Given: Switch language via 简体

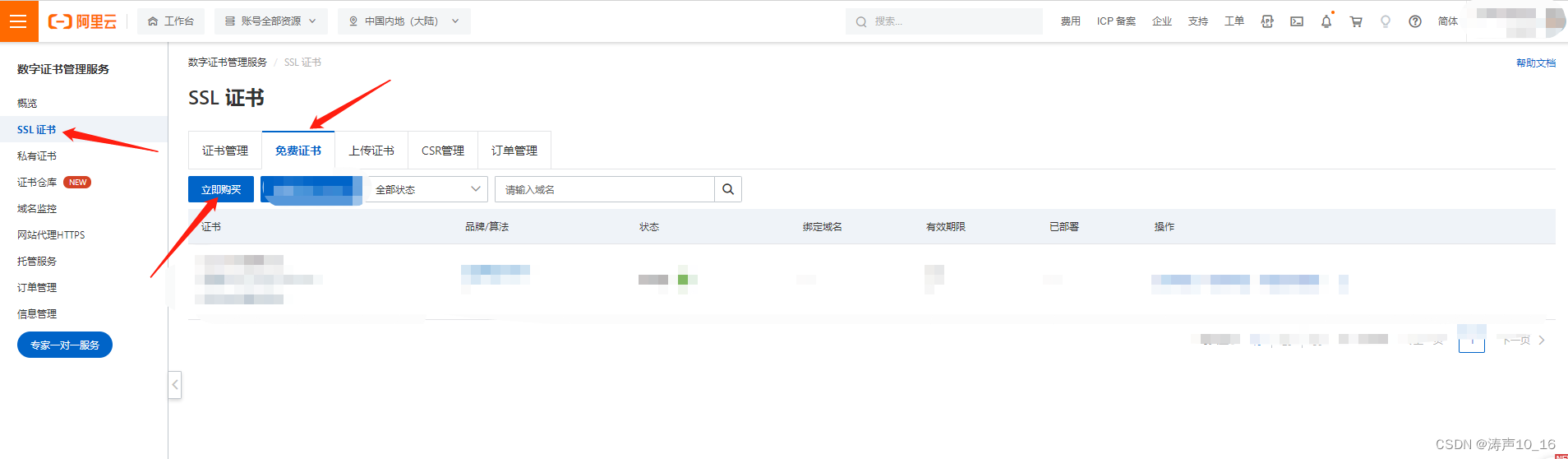Looking at the screenshot, I should click(1448, 21).
